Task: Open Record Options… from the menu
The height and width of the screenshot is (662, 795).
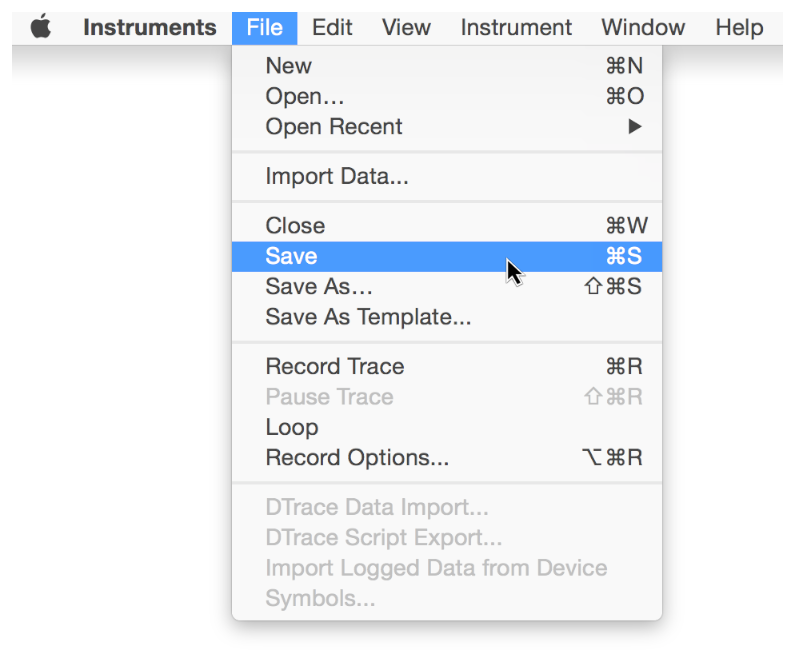Action: [356, 459]
